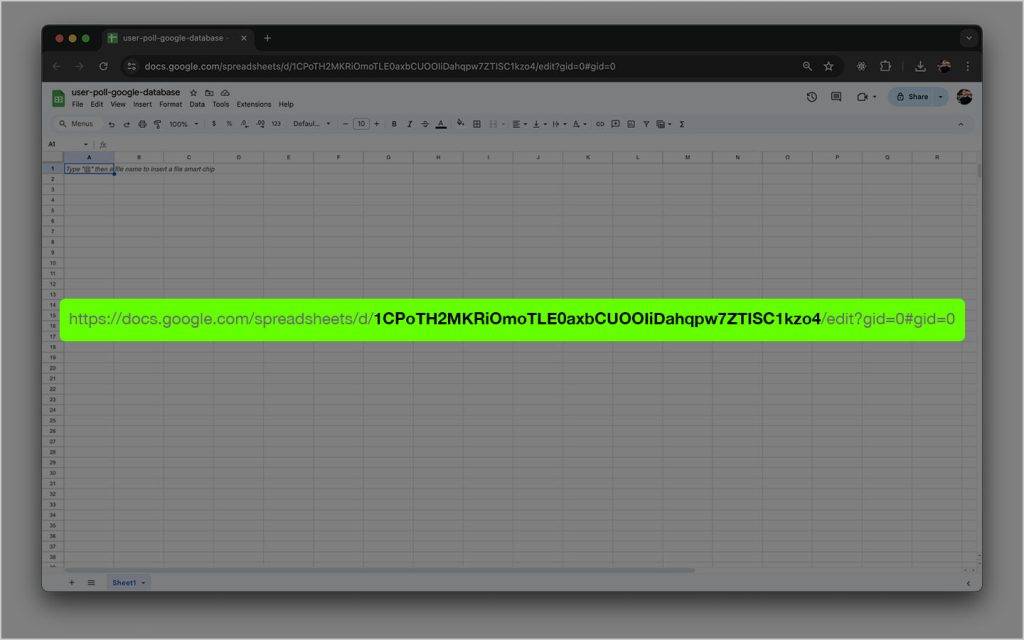Open the version history clock icon
Image resolution: width=1024 pixels, height=640 pixels.
812,97
